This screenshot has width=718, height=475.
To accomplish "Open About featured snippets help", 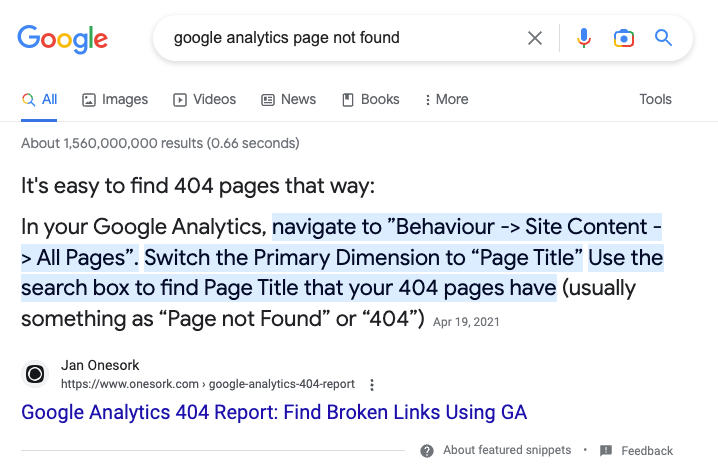I will (x=507, y=450).
